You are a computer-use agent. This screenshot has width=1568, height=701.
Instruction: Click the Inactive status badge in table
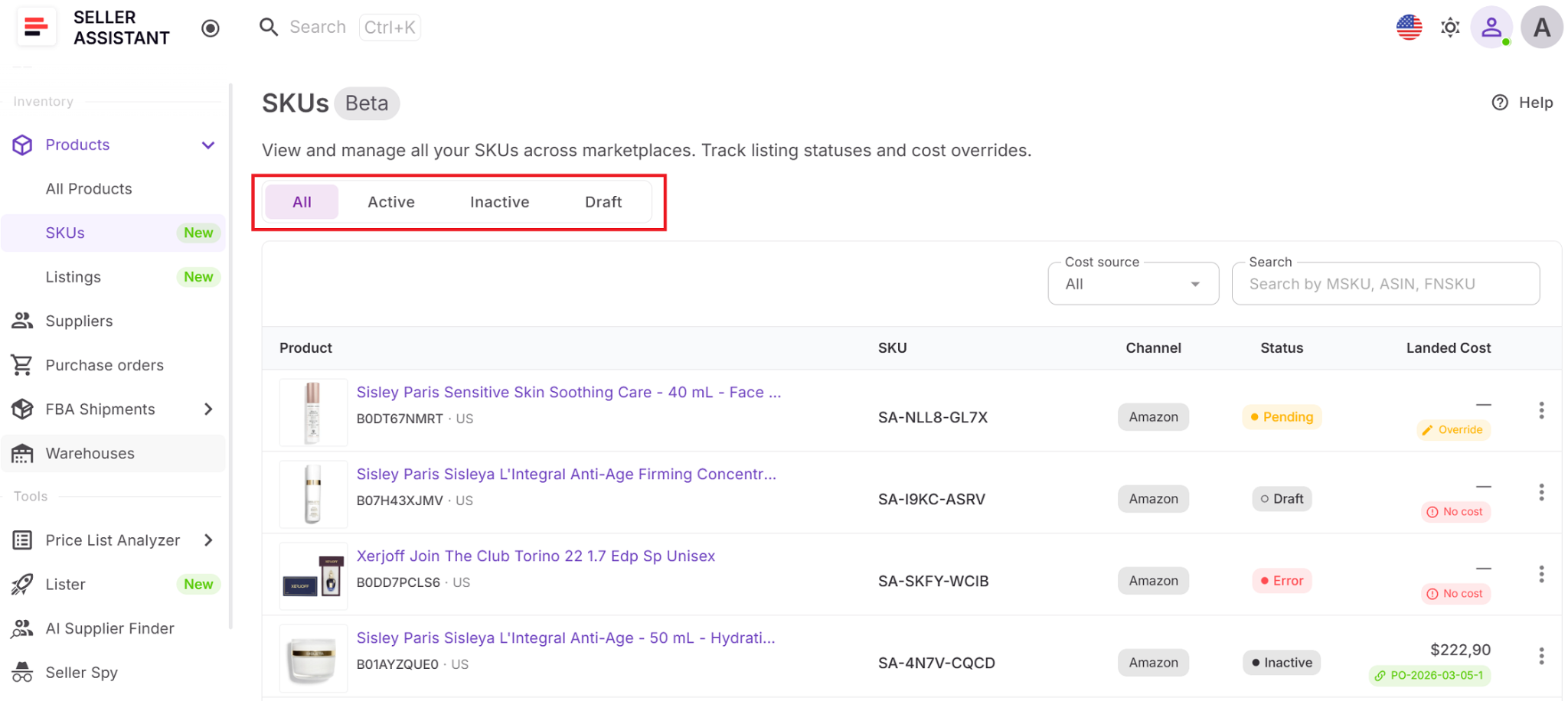[x=1282, y=663]
